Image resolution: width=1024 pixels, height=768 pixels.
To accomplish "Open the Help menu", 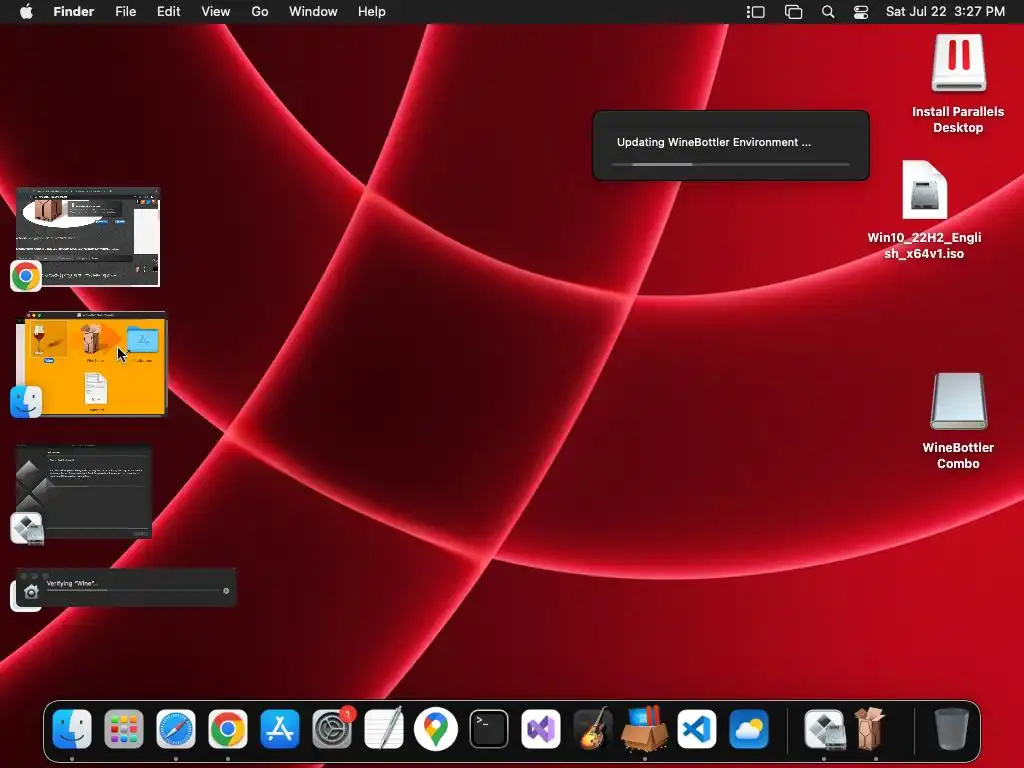I will pos(372,12).
